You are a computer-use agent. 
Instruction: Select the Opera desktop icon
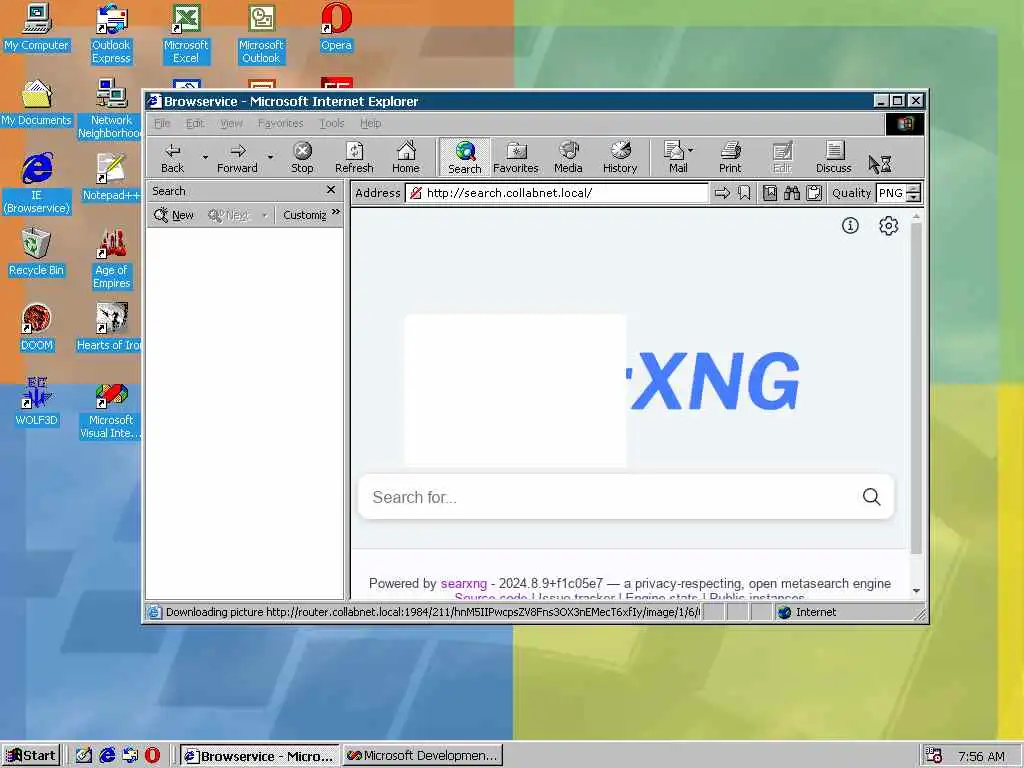(336, 27)
